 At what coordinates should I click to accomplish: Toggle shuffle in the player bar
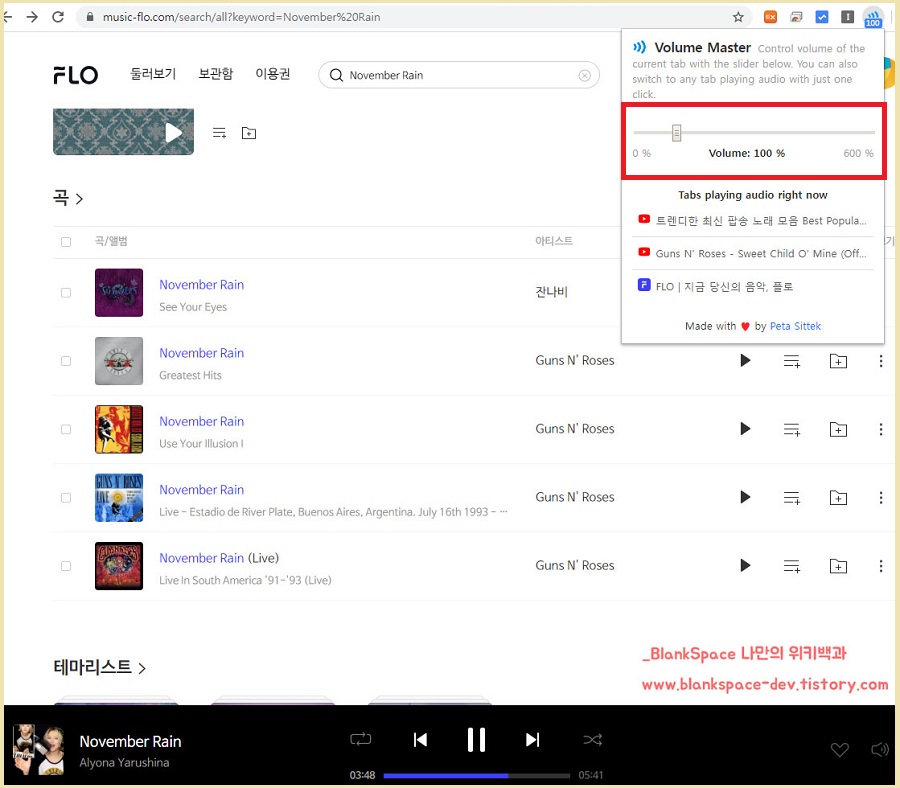point(592,740)
